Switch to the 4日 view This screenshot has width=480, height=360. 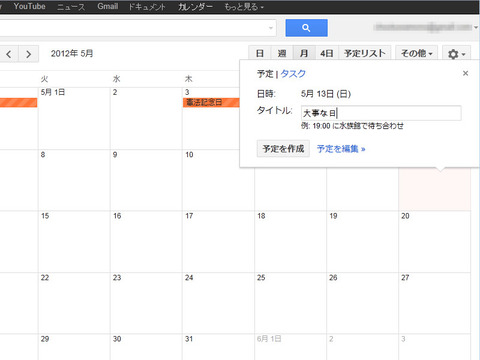pyautogui.click(x=327, y=53)
